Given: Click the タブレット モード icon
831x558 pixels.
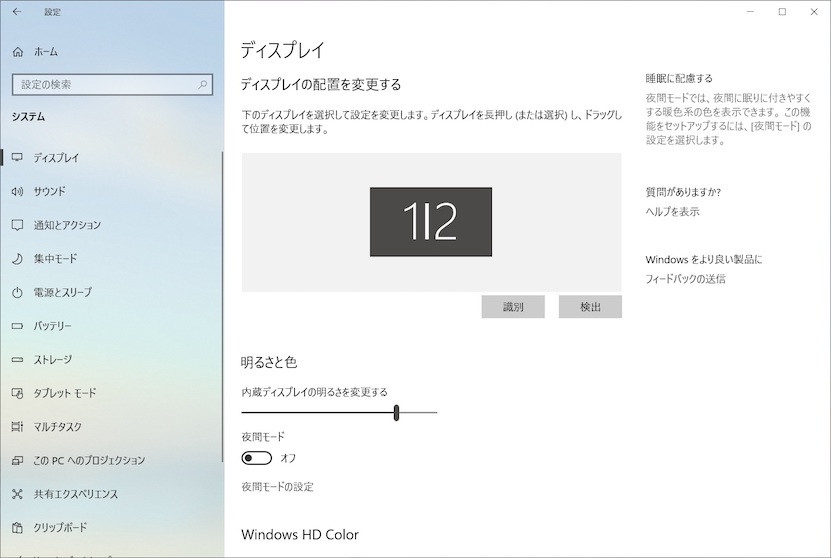Looking at the screenshot, I should pyautogui.click(x=17, y=393).
